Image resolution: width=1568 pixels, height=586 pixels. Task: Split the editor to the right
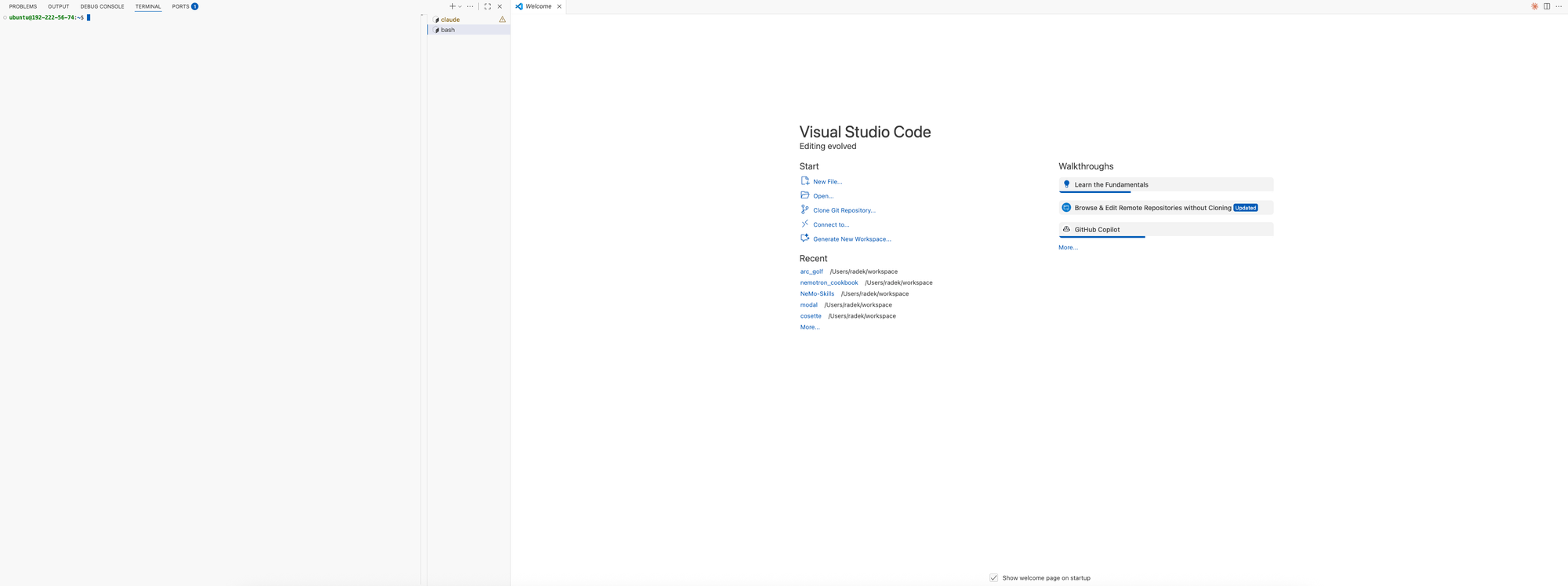pyautogui.click(x=1547, y=6)
